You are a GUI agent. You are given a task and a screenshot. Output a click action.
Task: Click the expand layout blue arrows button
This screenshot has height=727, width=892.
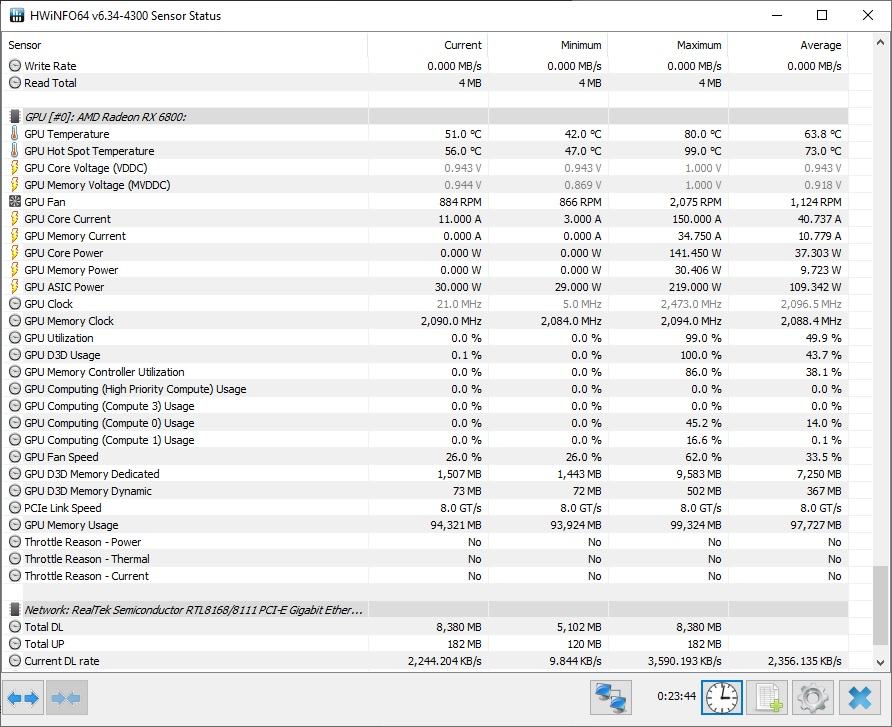point(23,697)
